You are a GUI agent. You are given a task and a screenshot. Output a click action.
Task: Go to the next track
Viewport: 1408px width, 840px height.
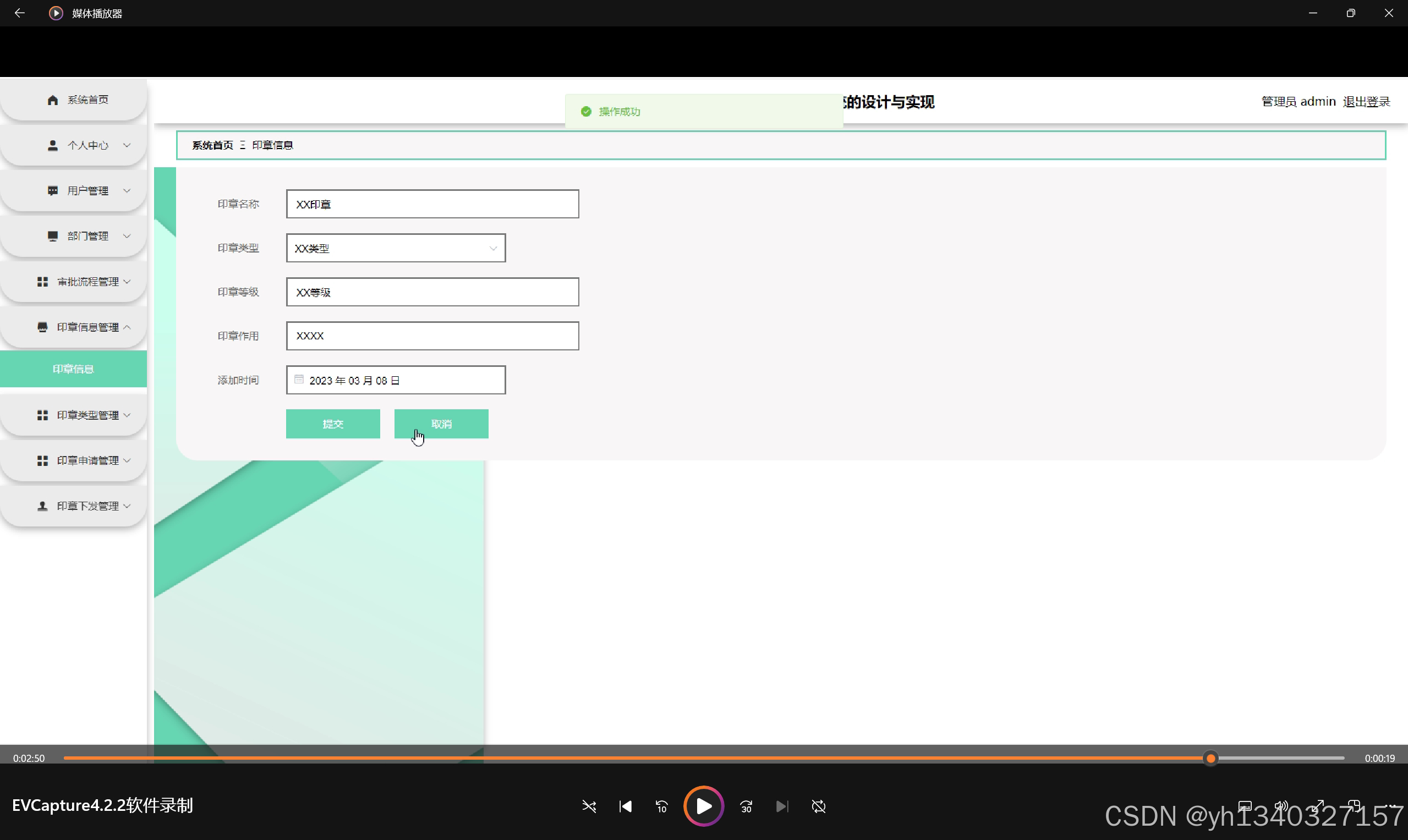point(782,806)
